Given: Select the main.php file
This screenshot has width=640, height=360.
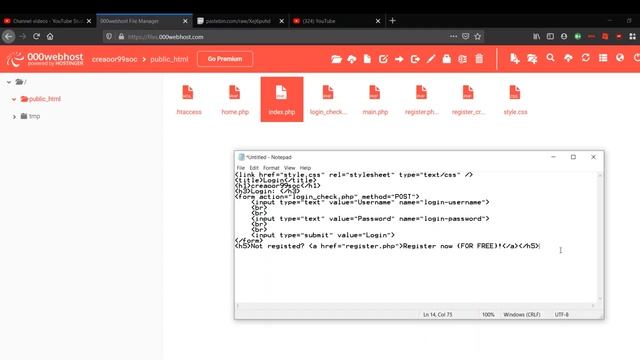Looking at the screenshot, I should 375,100.
